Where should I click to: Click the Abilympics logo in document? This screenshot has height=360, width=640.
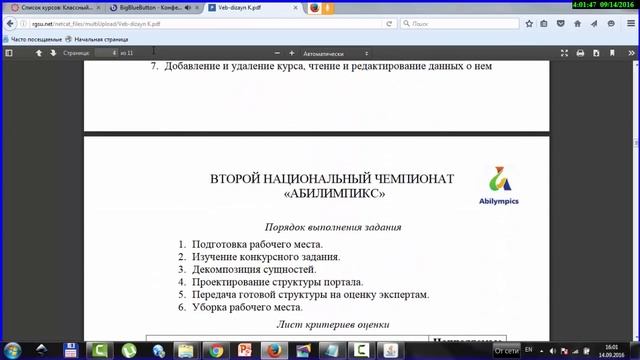point(499,185)
